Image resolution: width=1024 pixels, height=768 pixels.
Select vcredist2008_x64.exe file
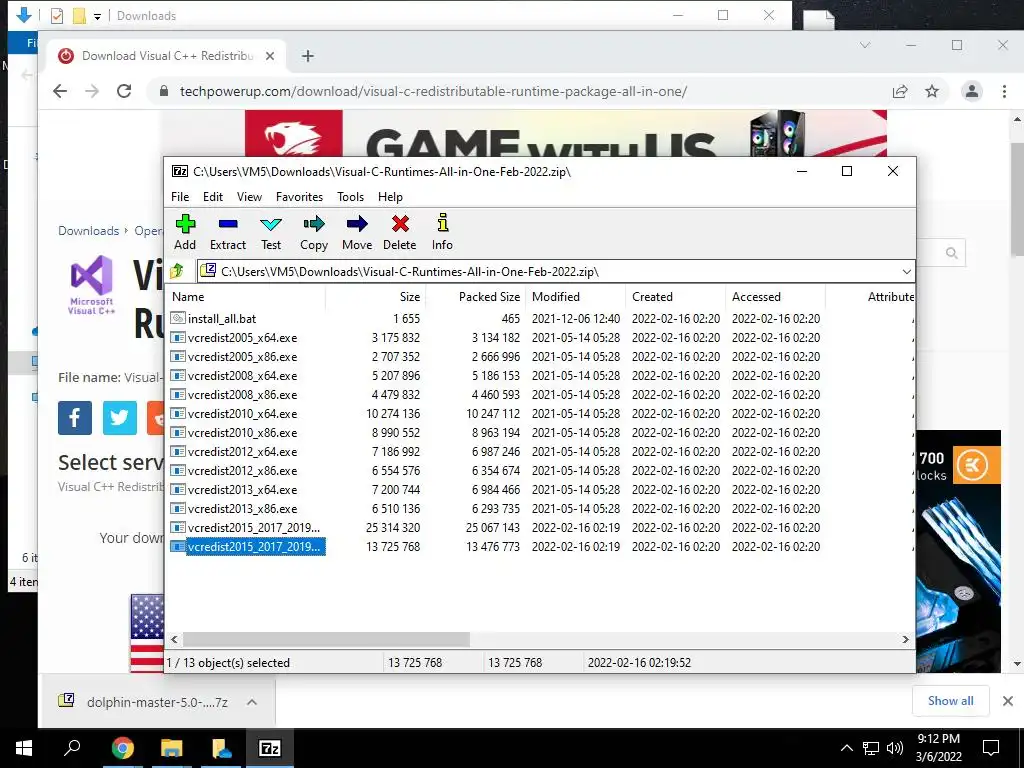[242, 376]
